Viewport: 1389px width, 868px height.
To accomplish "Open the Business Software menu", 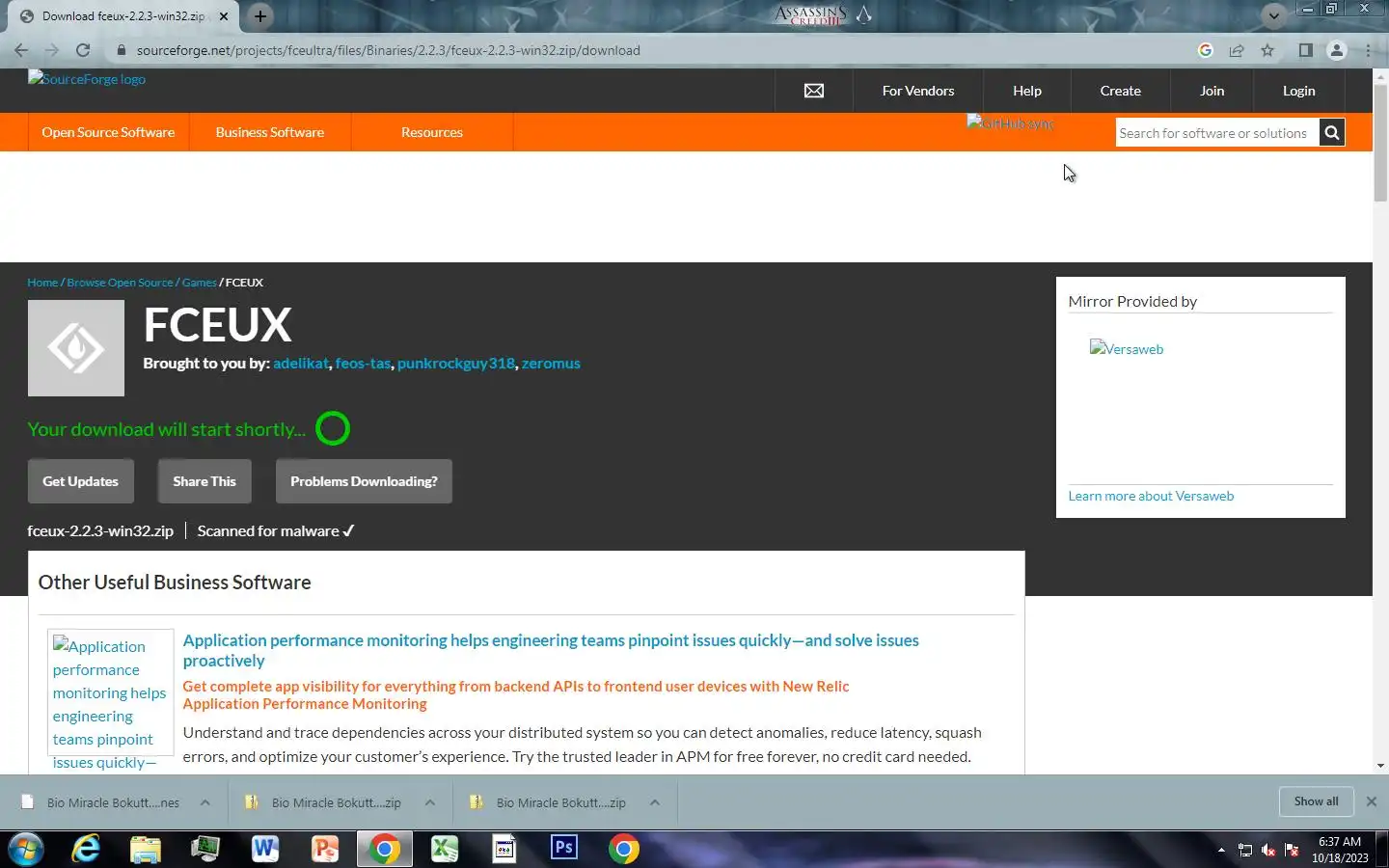I will 270,132.
